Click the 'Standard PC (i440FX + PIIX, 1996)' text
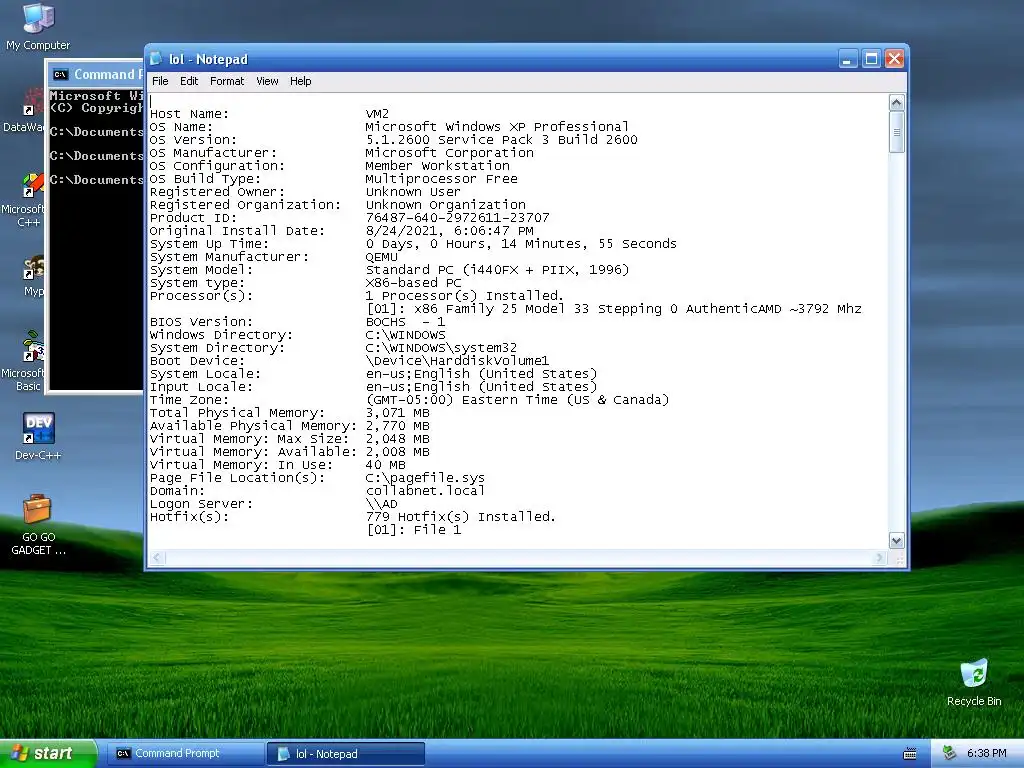1024x768 pixels. click(x=497, y=270)
